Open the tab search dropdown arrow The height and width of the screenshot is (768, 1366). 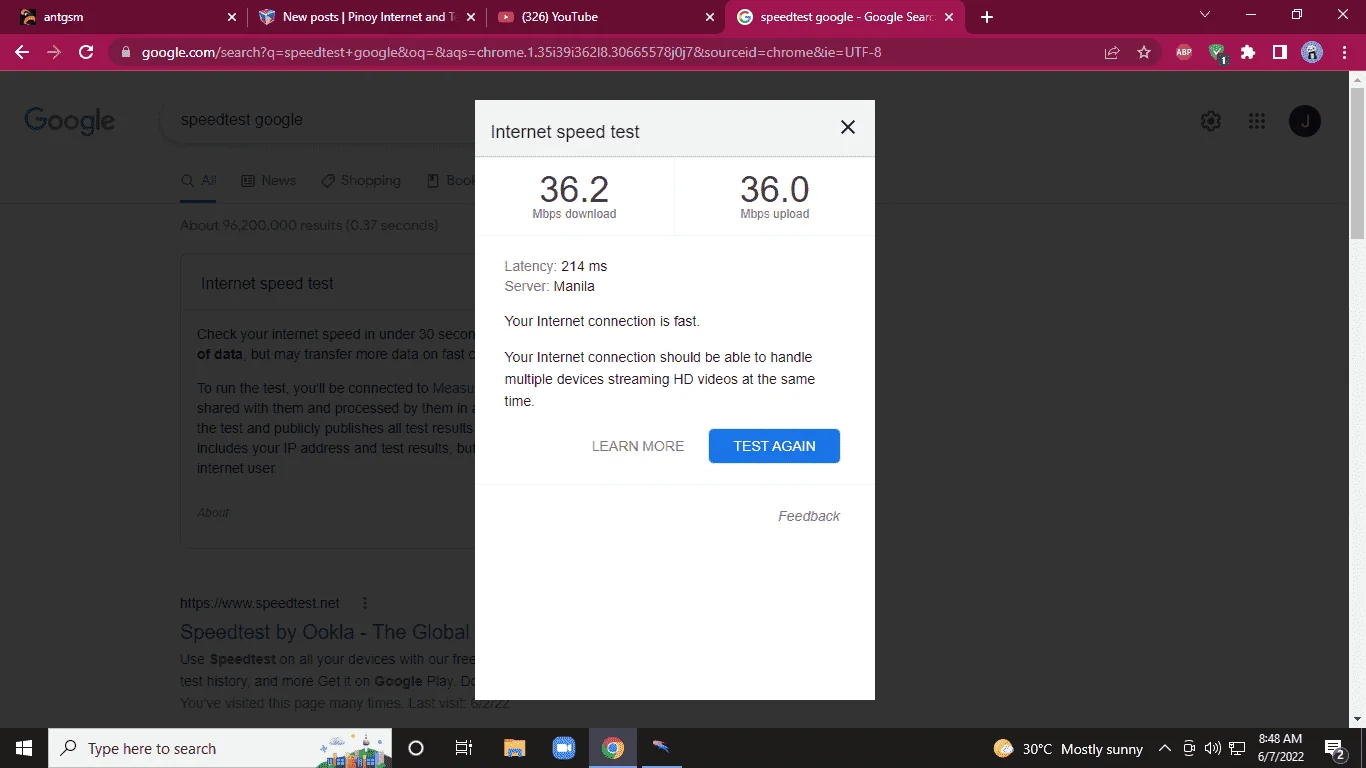(1205, 15)
